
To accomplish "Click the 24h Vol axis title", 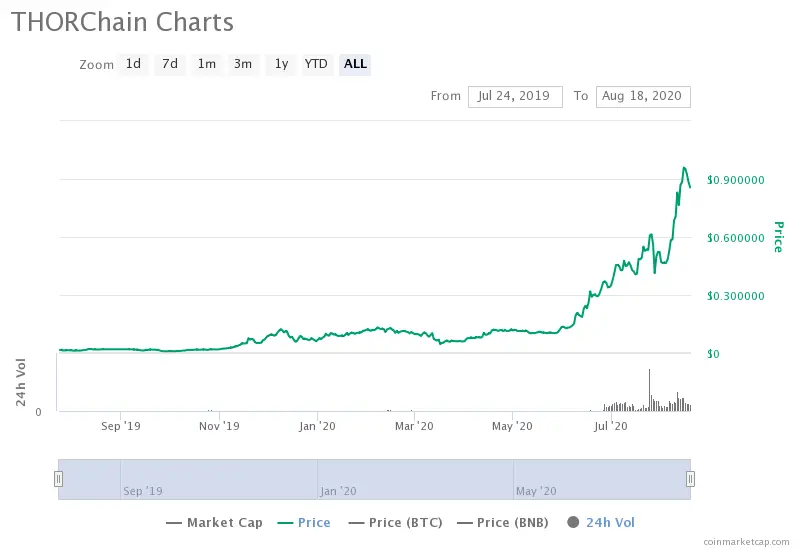I will point(20,382).
